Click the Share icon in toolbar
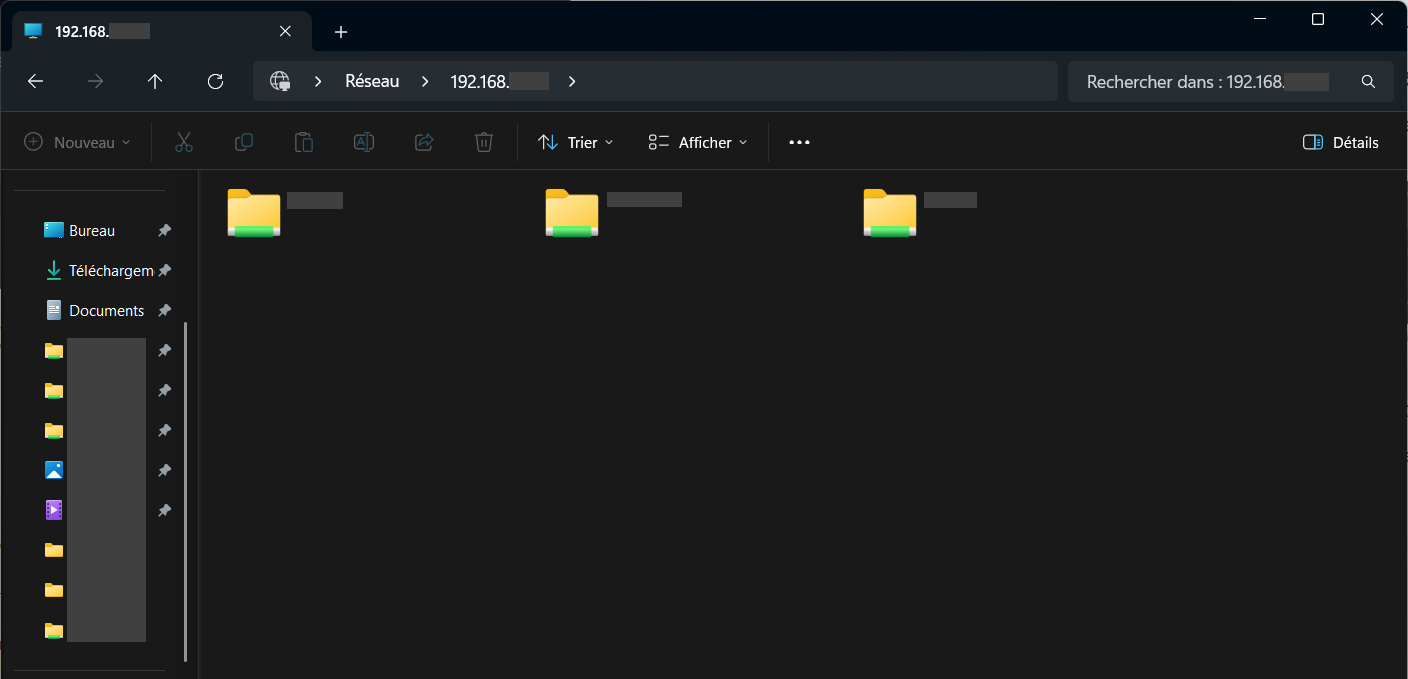 pos(424,143)
